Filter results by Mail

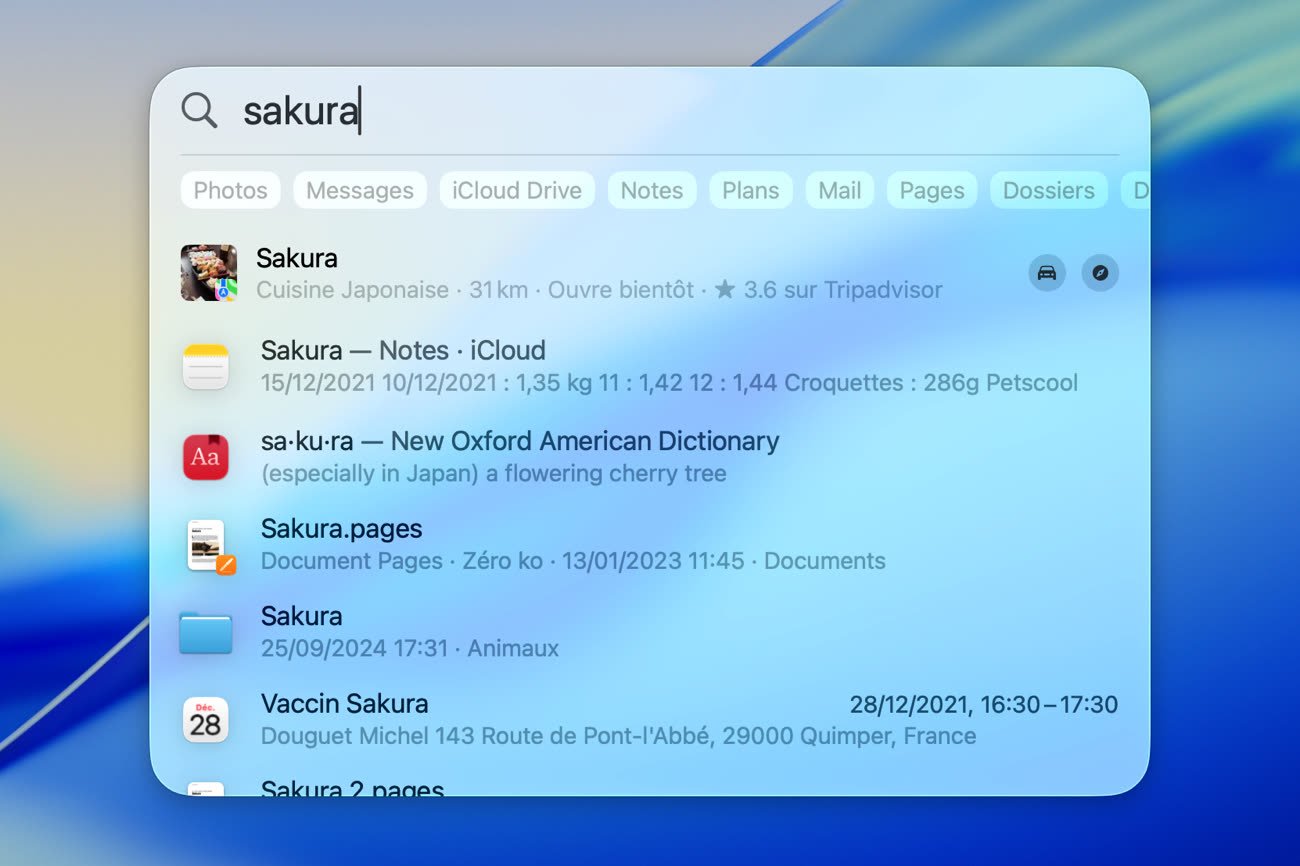[840, 190]
